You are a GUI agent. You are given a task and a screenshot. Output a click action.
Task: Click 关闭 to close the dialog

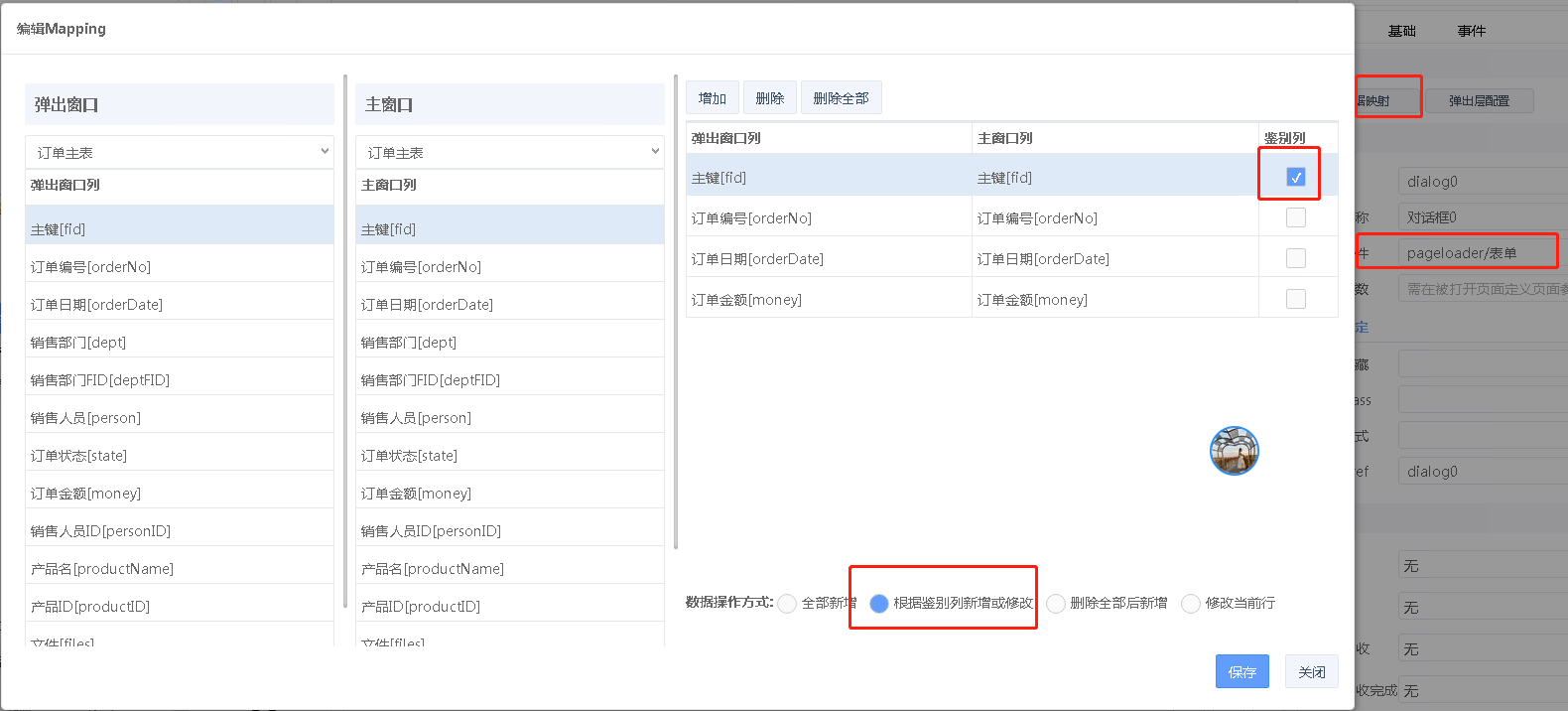1311,672
